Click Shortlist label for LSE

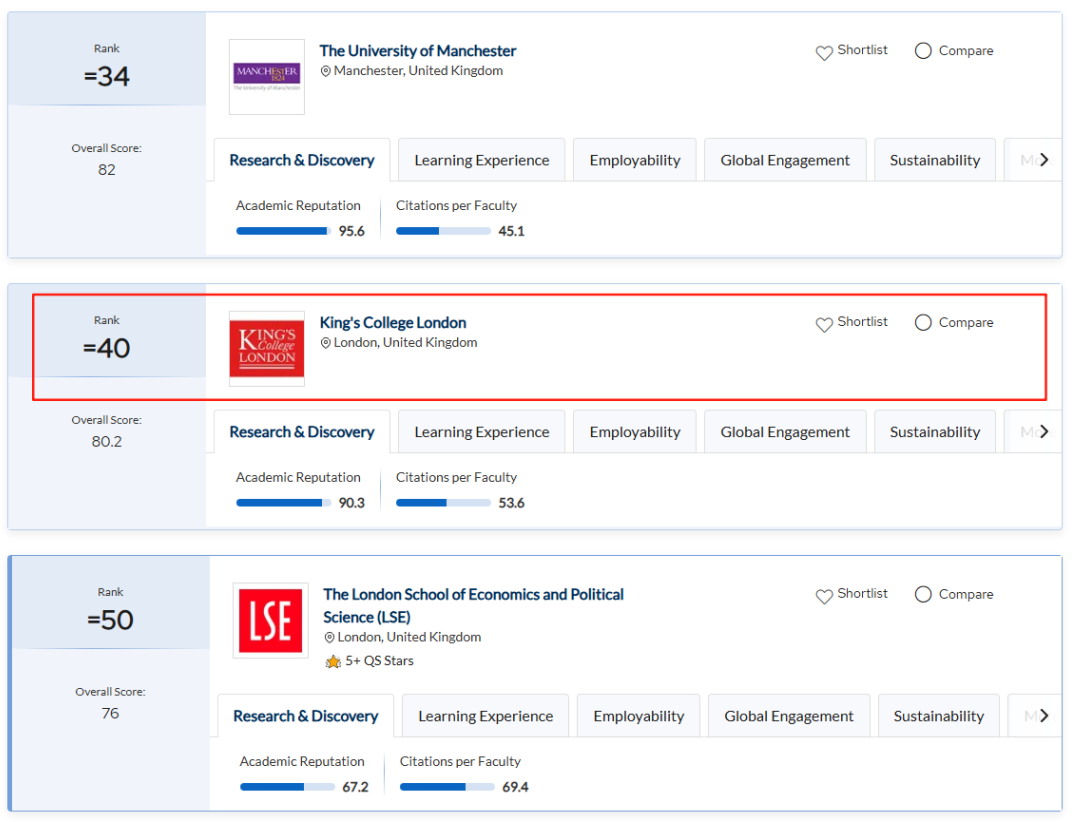[862, 594]
